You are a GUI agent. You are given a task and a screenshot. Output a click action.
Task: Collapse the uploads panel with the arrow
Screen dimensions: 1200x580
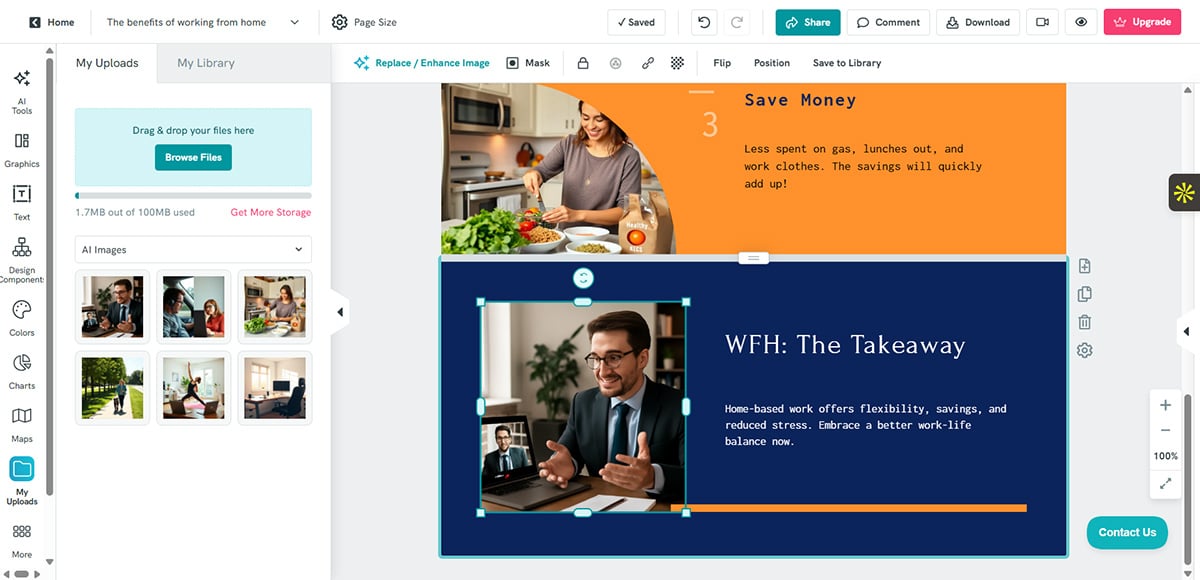pos(340,311)
